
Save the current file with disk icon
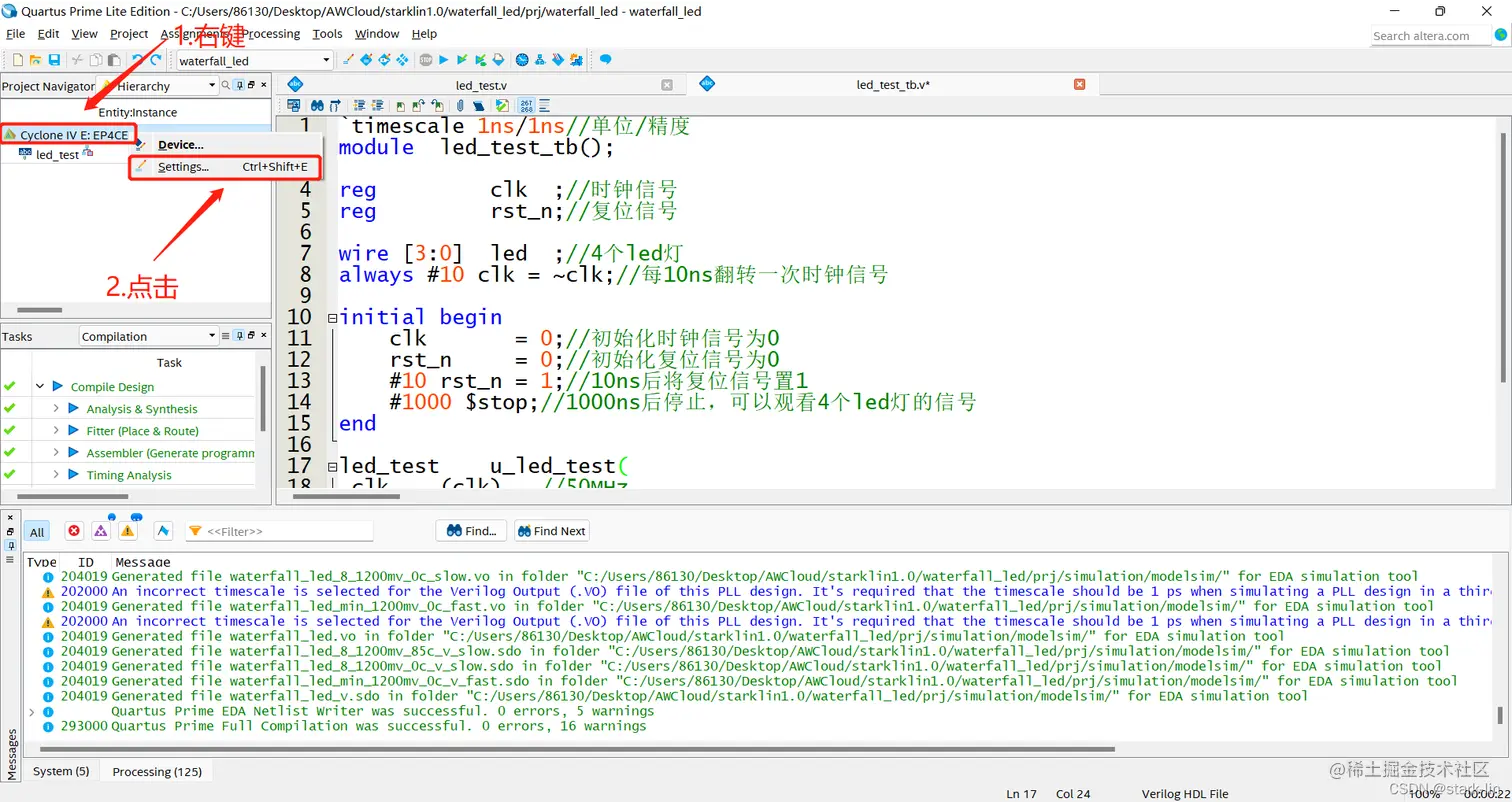[54, 60]
